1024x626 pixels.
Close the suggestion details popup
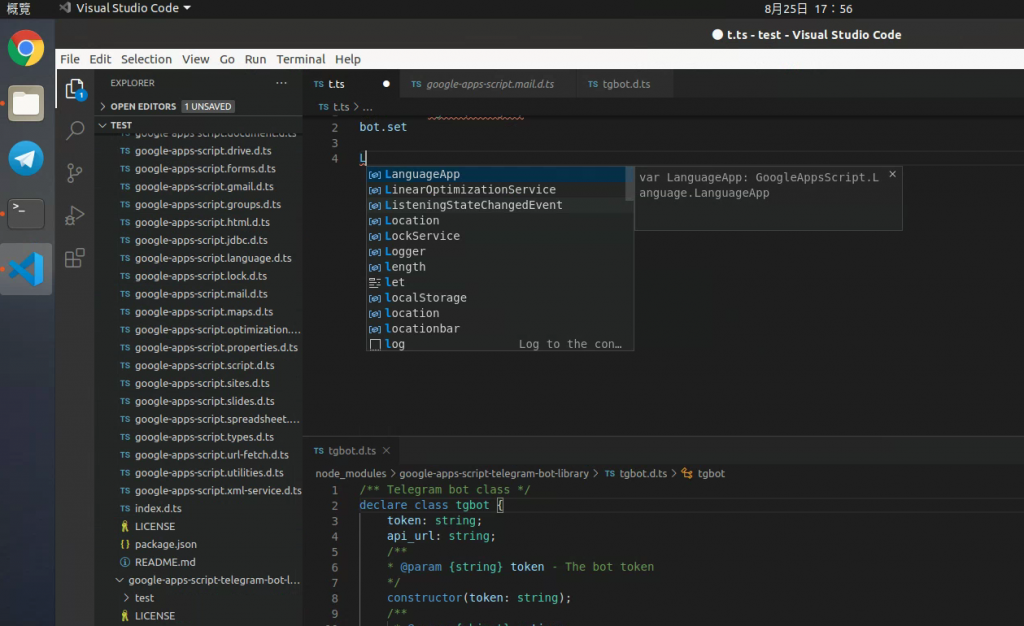tap(893, 174)
